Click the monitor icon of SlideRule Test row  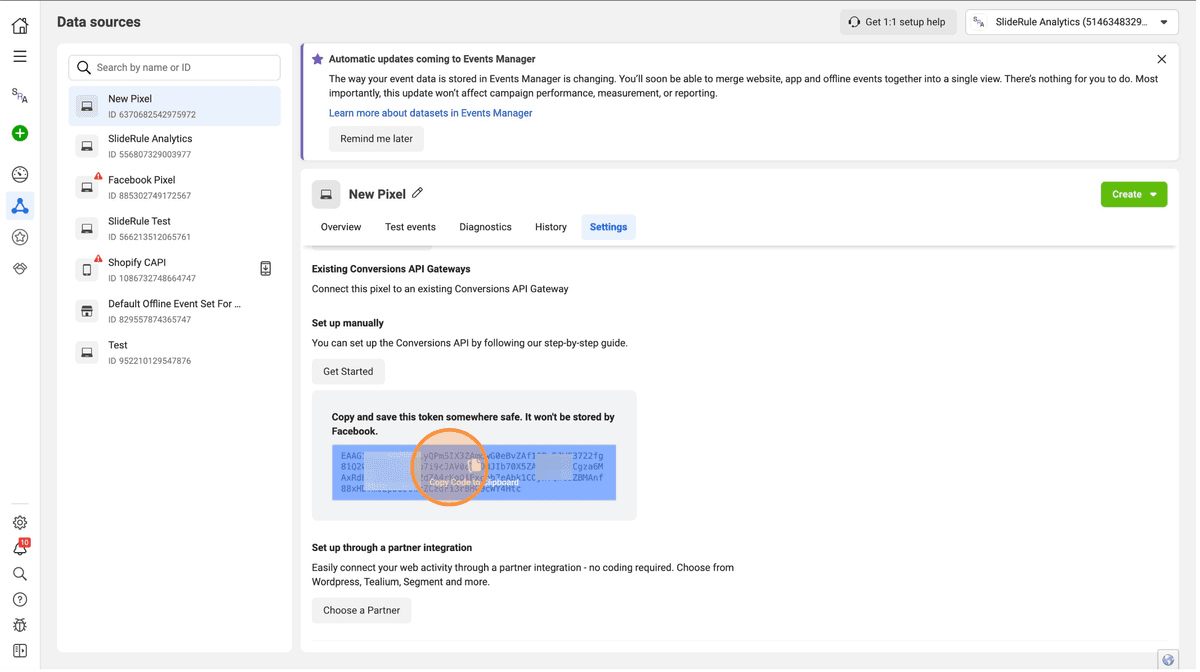coord(87,229)
